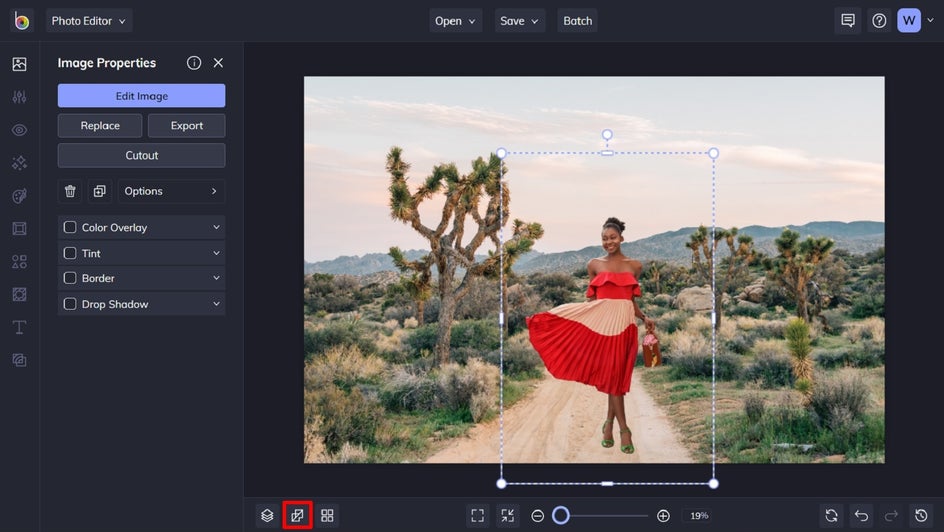Open the Photo Editor dropdown
Viewport: 944px width, 532px height.
[89, 21]
